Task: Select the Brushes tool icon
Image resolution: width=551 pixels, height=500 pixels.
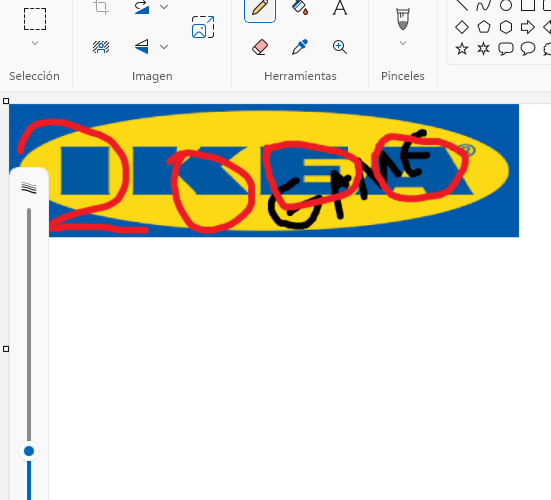Action: pyautogui.click(x=403, y=19)
